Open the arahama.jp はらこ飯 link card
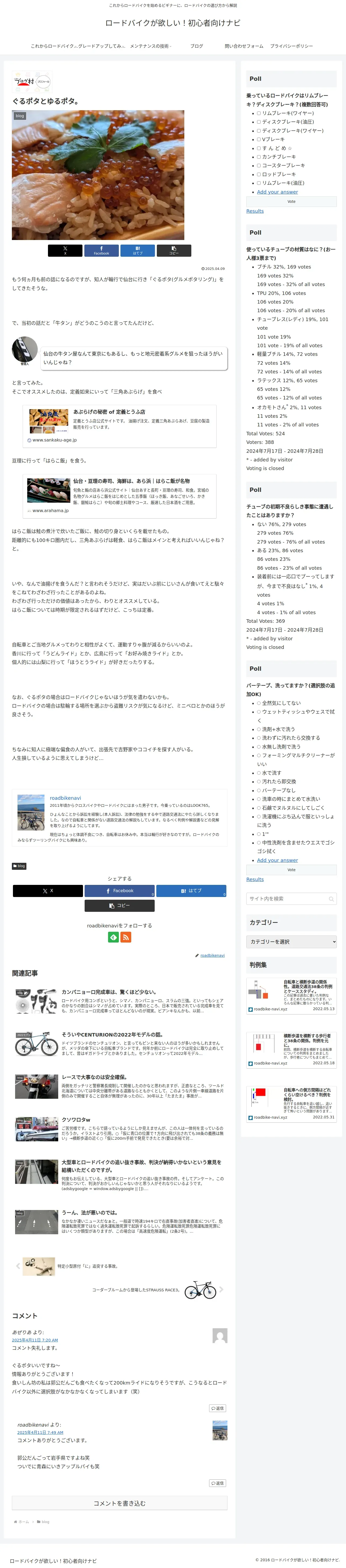This screenshot has width=346, height=1568. click(119, 496)
